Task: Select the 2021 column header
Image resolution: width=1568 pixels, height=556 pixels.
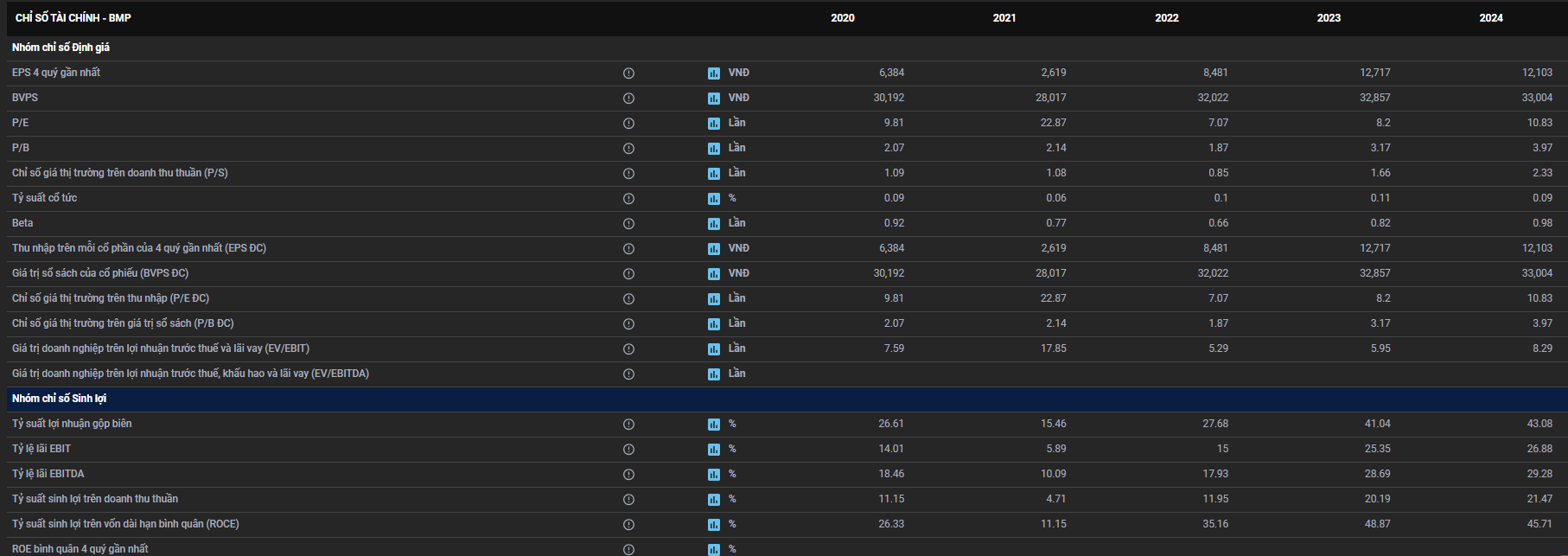Action: [1004, 18]
